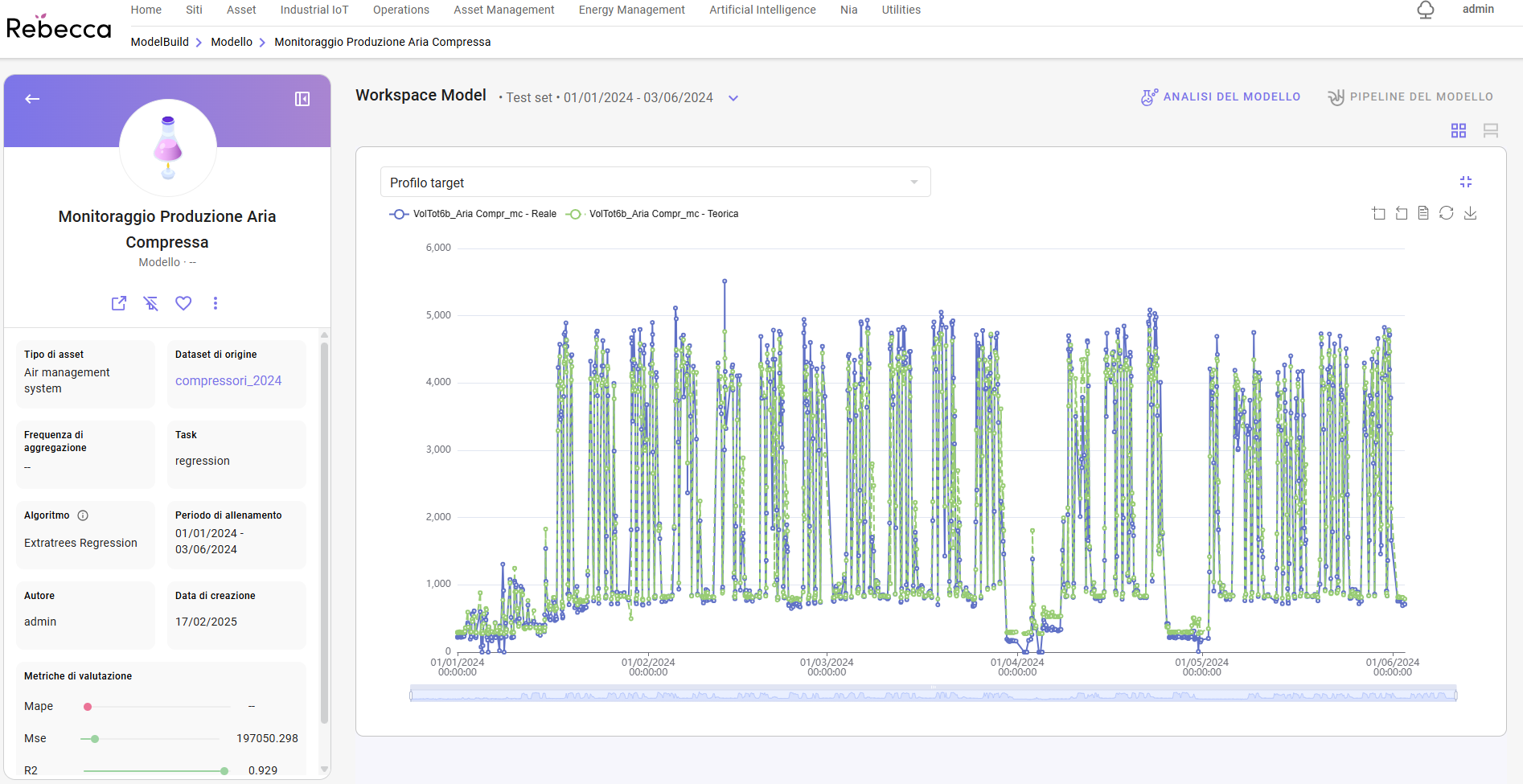The image size is (1523, 784).
Task: Click the ANALISI DEL MODELLO button
Action: point(1220,96)
